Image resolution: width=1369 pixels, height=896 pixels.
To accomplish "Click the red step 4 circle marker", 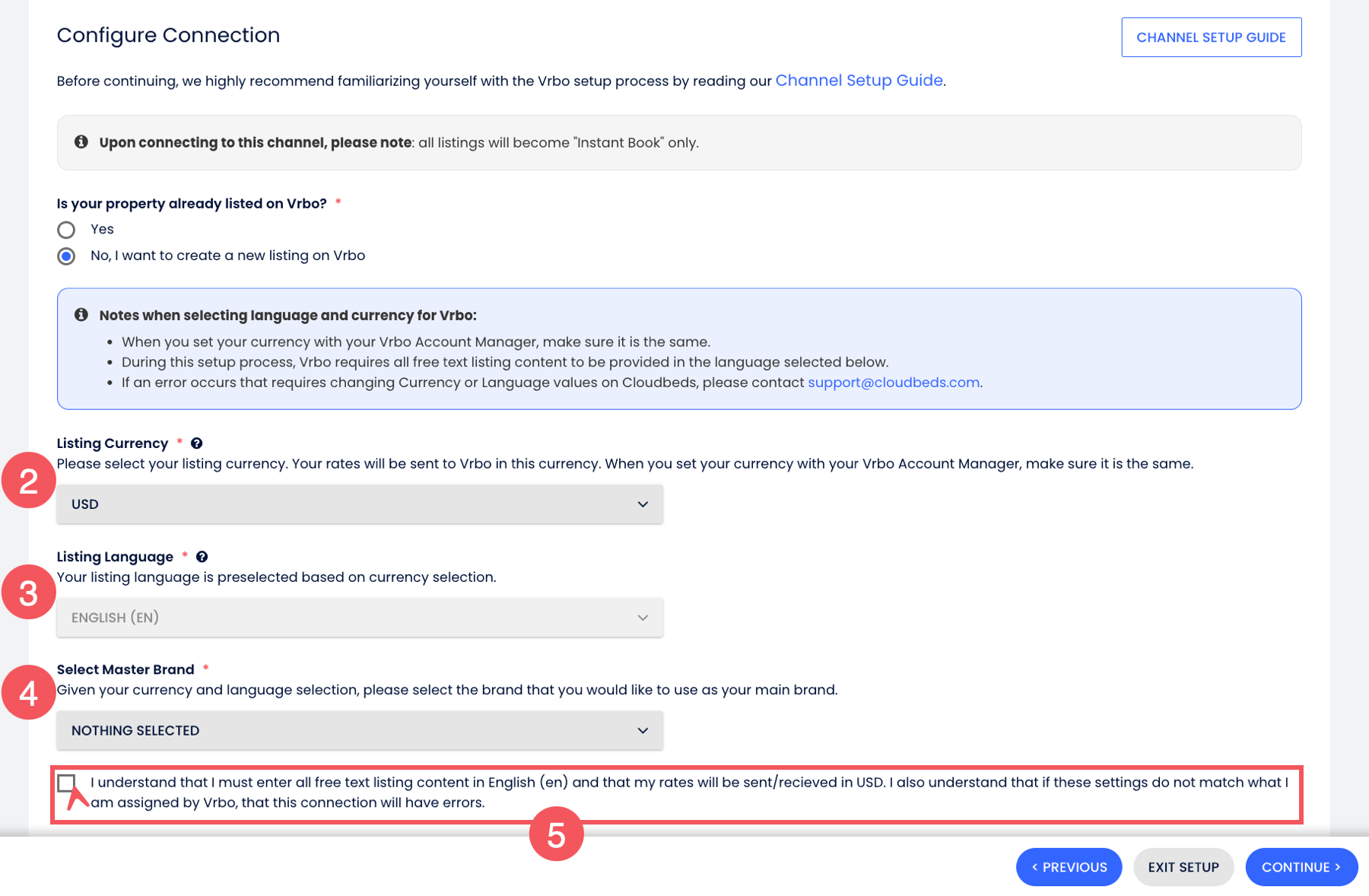I will click(x=28, y=692).
